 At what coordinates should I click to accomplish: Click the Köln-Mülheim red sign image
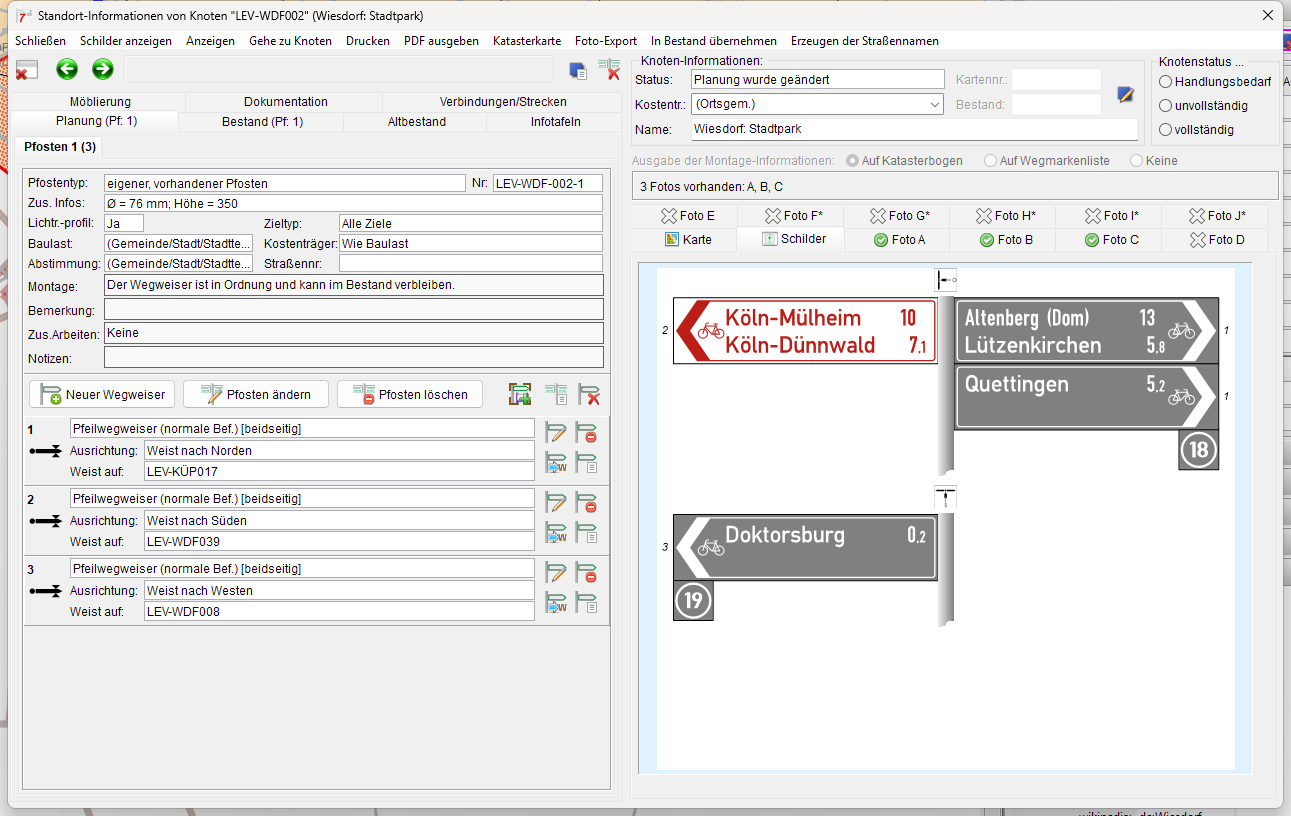pyautogui.click(x=805, y=331)
